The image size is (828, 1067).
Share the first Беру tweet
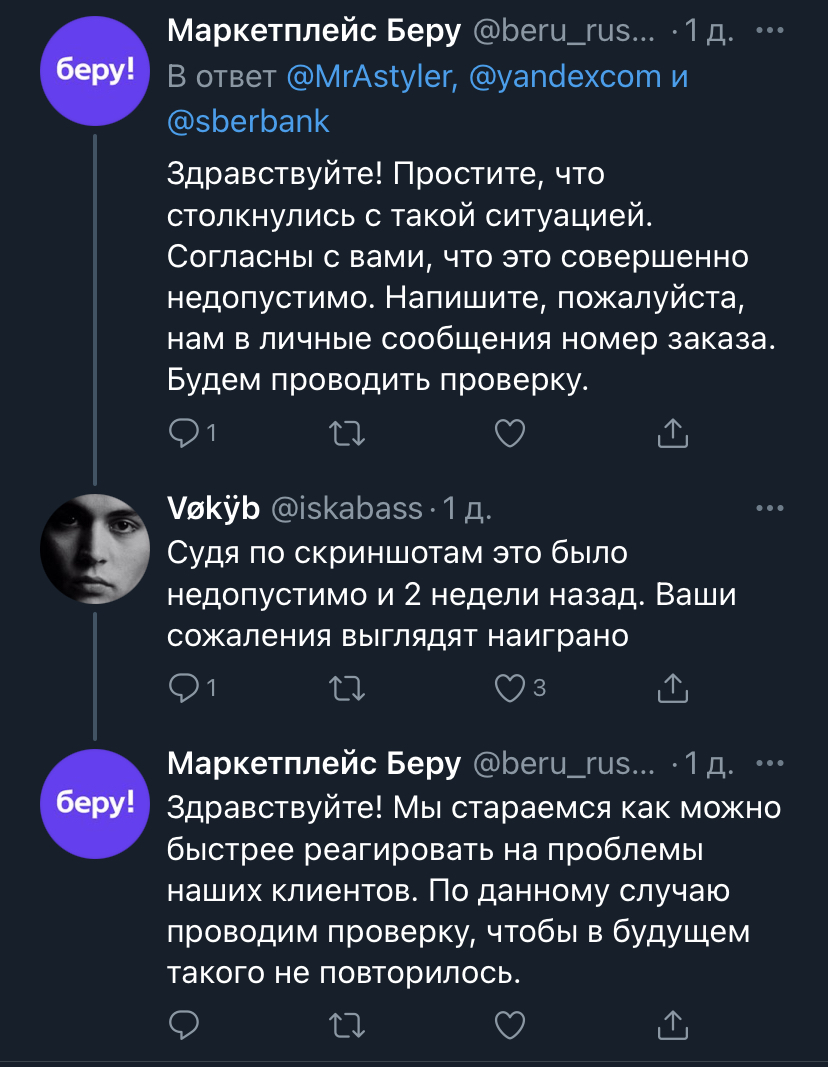click(x=673, y=432)
